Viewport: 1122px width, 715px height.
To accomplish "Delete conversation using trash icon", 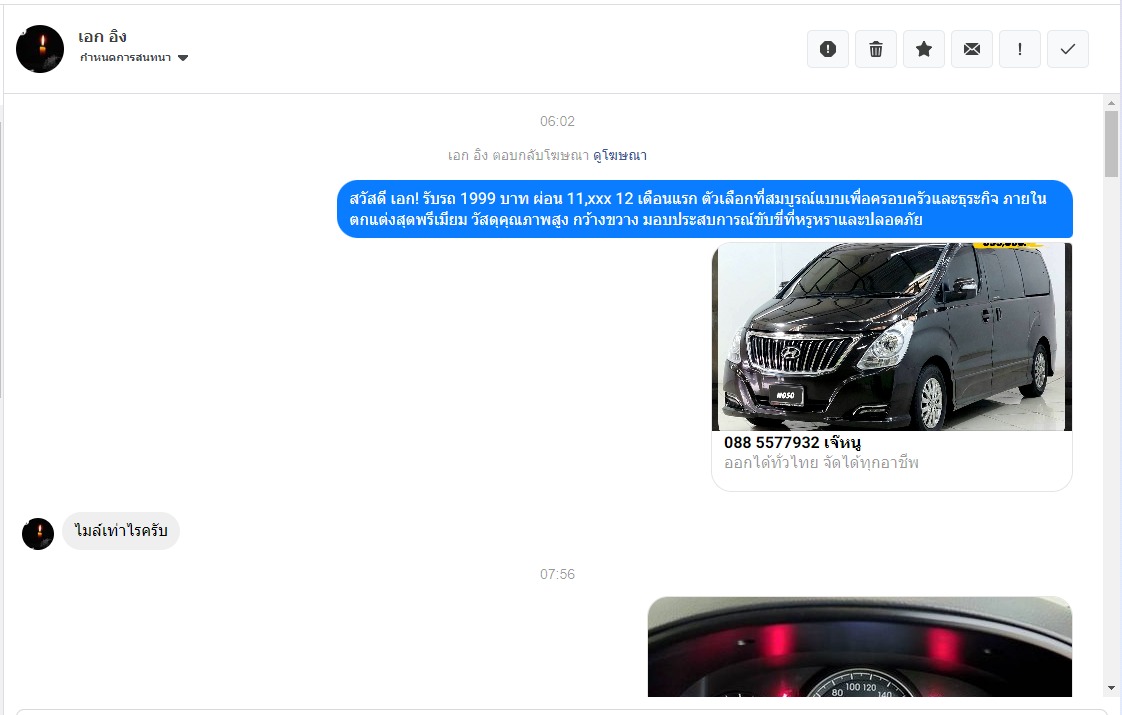I will pyautogui.click(x=876, y=49).
